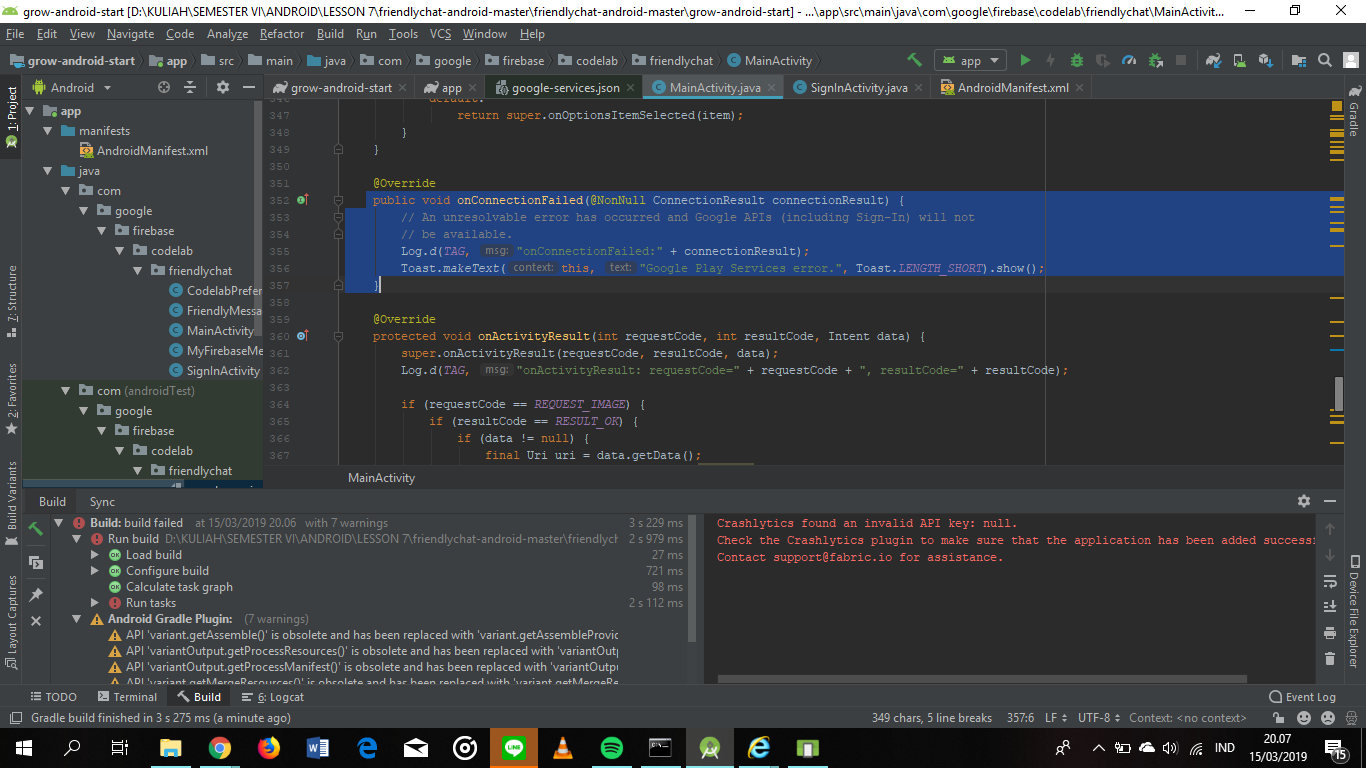
Task: Sync project with Gradle files icon
Action: pyautogui.click(x=1213, y=60)
